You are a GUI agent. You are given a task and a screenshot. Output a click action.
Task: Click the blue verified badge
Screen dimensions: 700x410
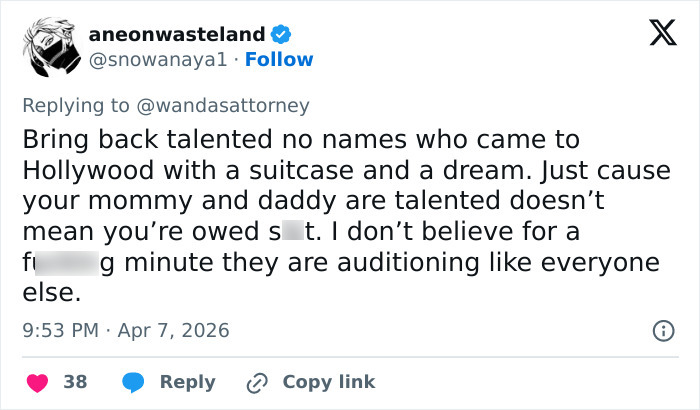282,35
